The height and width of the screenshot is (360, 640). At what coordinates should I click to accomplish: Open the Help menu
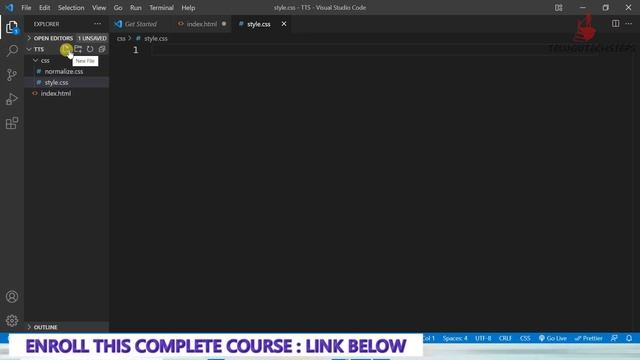click(188, 8)
